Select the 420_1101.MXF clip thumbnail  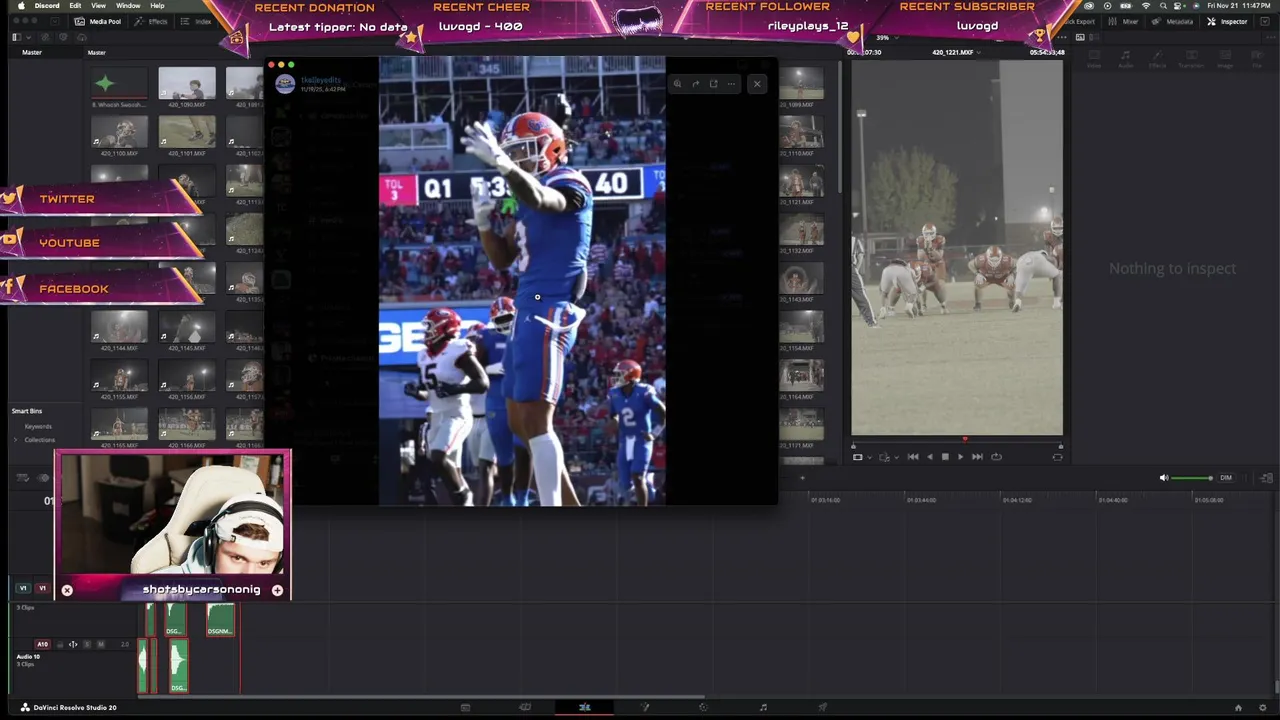pyautogui.click(x=187, y=132)
